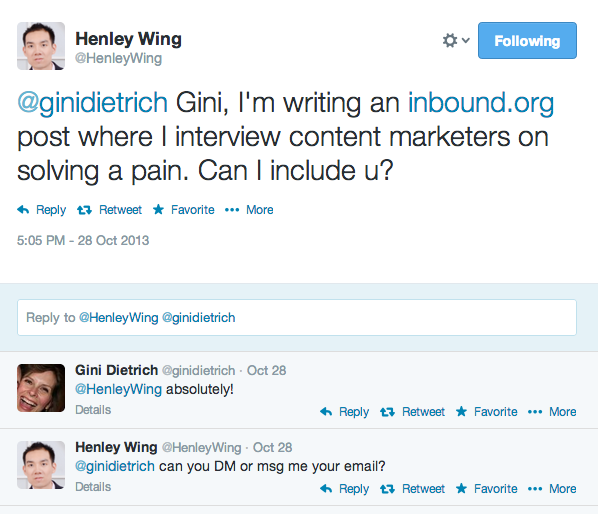The image size is (598, 514).
Task: Open the inbound.org link
Action: pyautogui.click(x=481, y=102)
